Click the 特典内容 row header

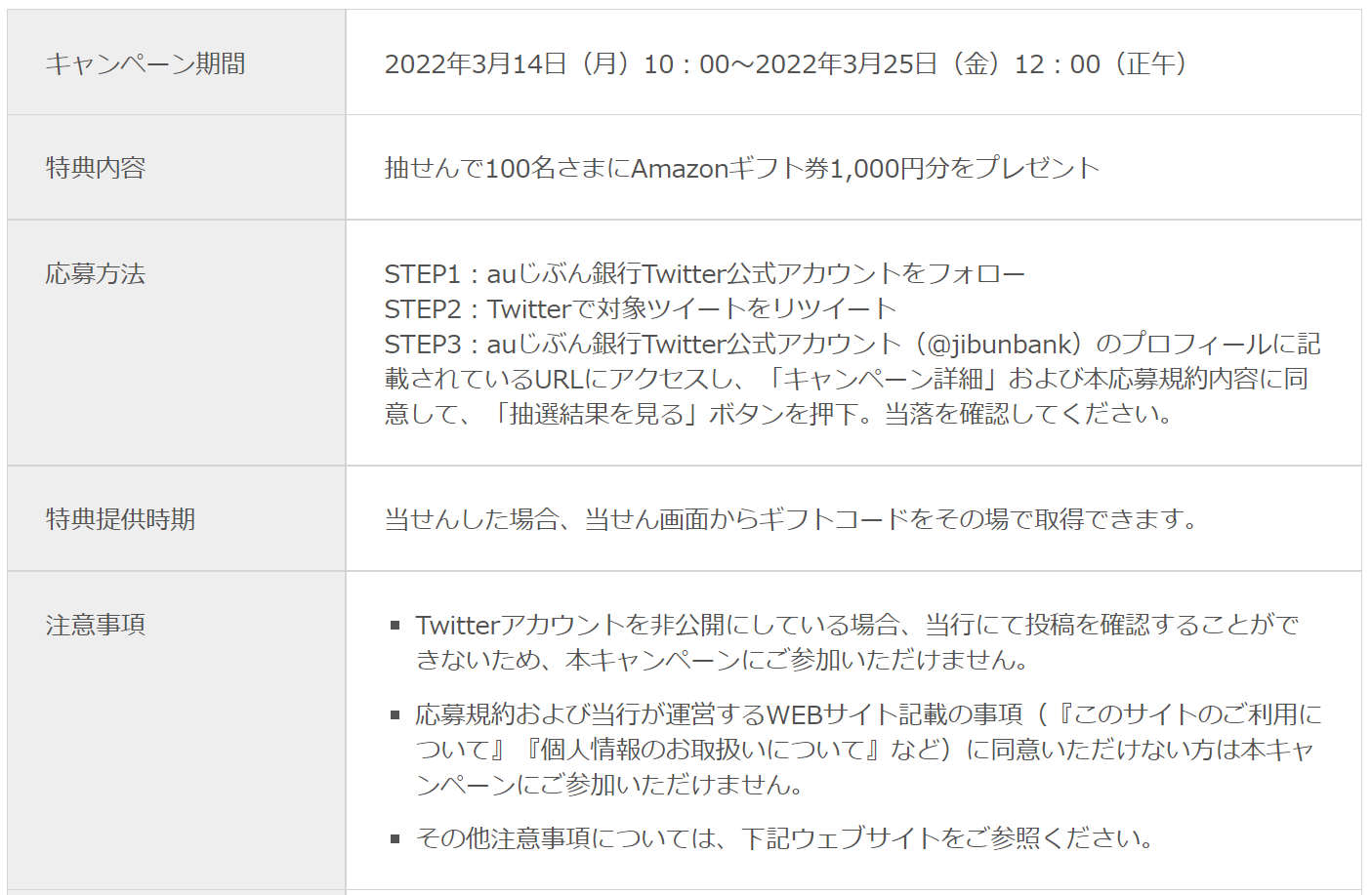click(x=96, y=168)
